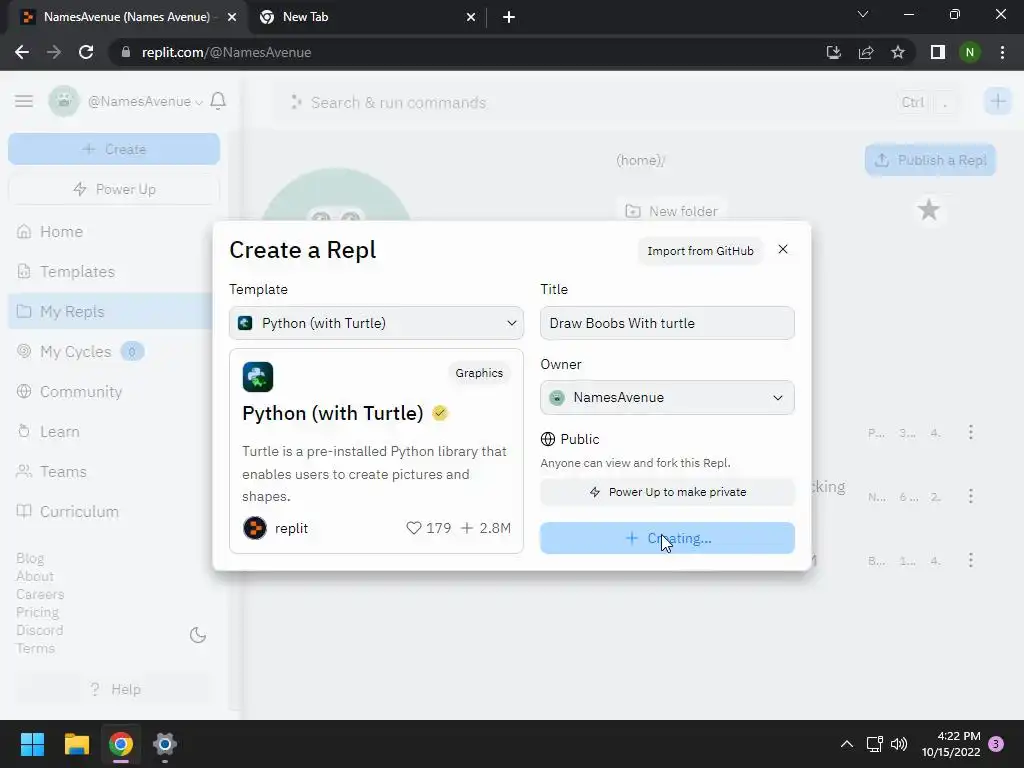The width and height of the screenshot is (1024, 768).
Task: Open the Settings gear in taskbar
Action: 165,744
